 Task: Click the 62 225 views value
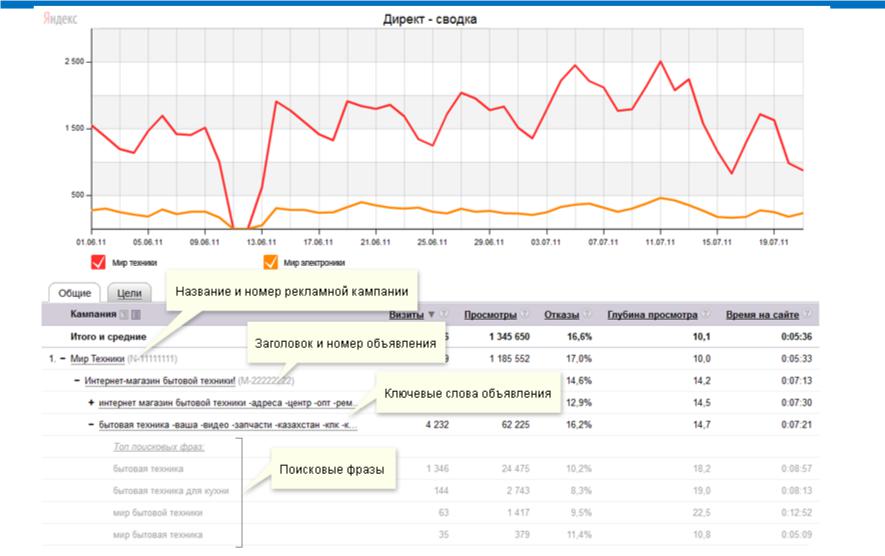[x=515, y=424]
